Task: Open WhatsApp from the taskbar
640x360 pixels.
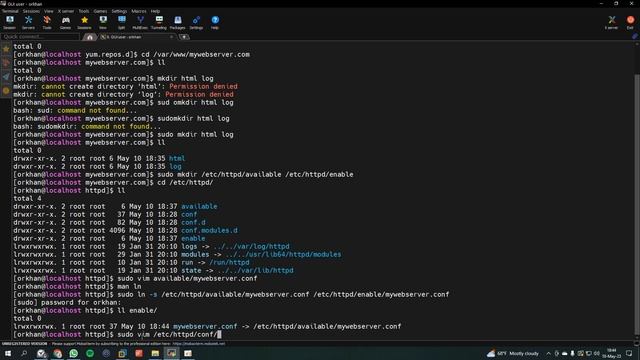Action: click(73, 353)
